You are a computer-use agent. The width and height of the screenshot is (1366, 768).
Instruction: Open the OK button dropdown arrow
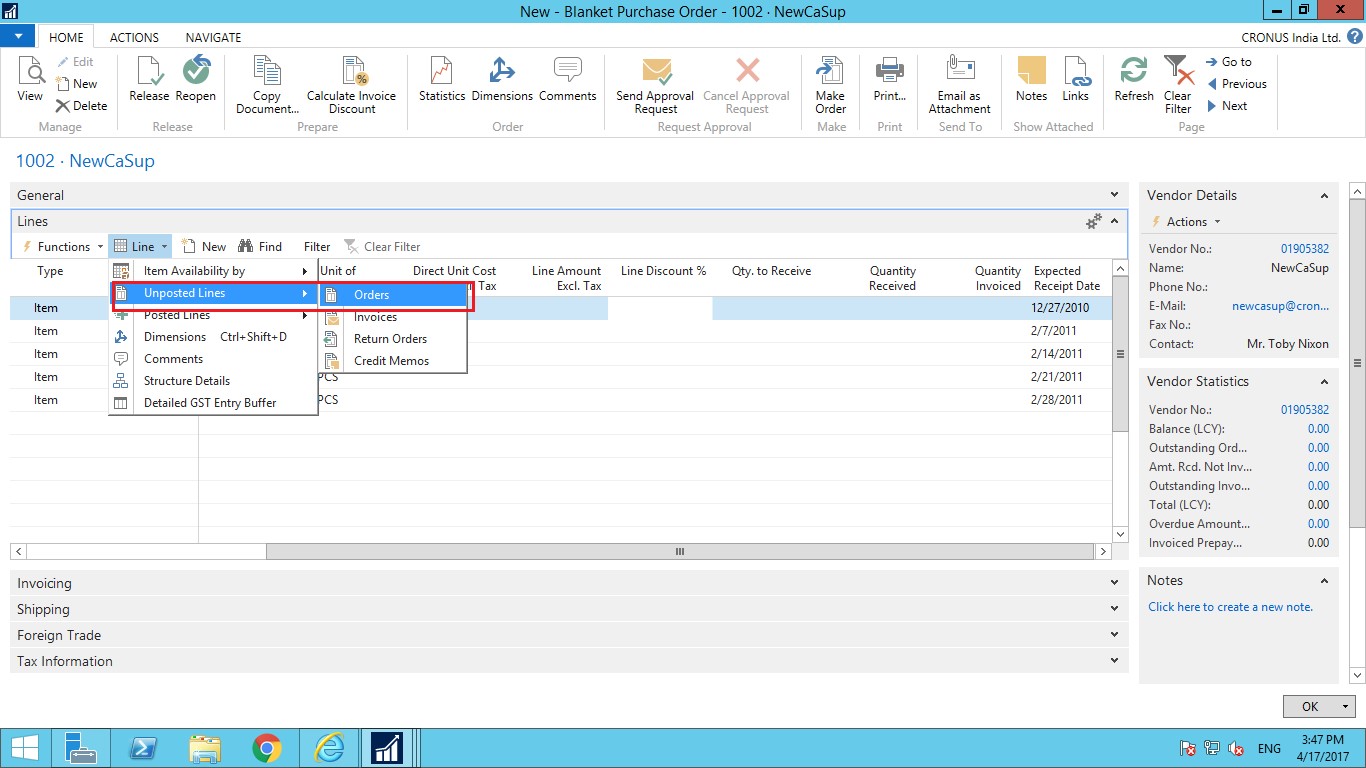coord(1345,707)
